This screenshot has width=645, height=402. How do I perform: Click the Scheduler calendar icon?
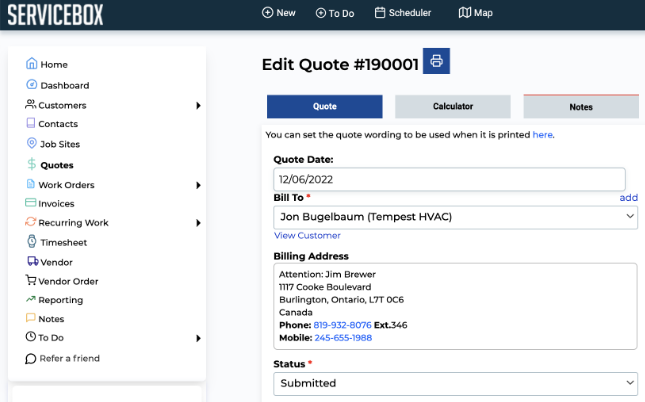point(380,13)
